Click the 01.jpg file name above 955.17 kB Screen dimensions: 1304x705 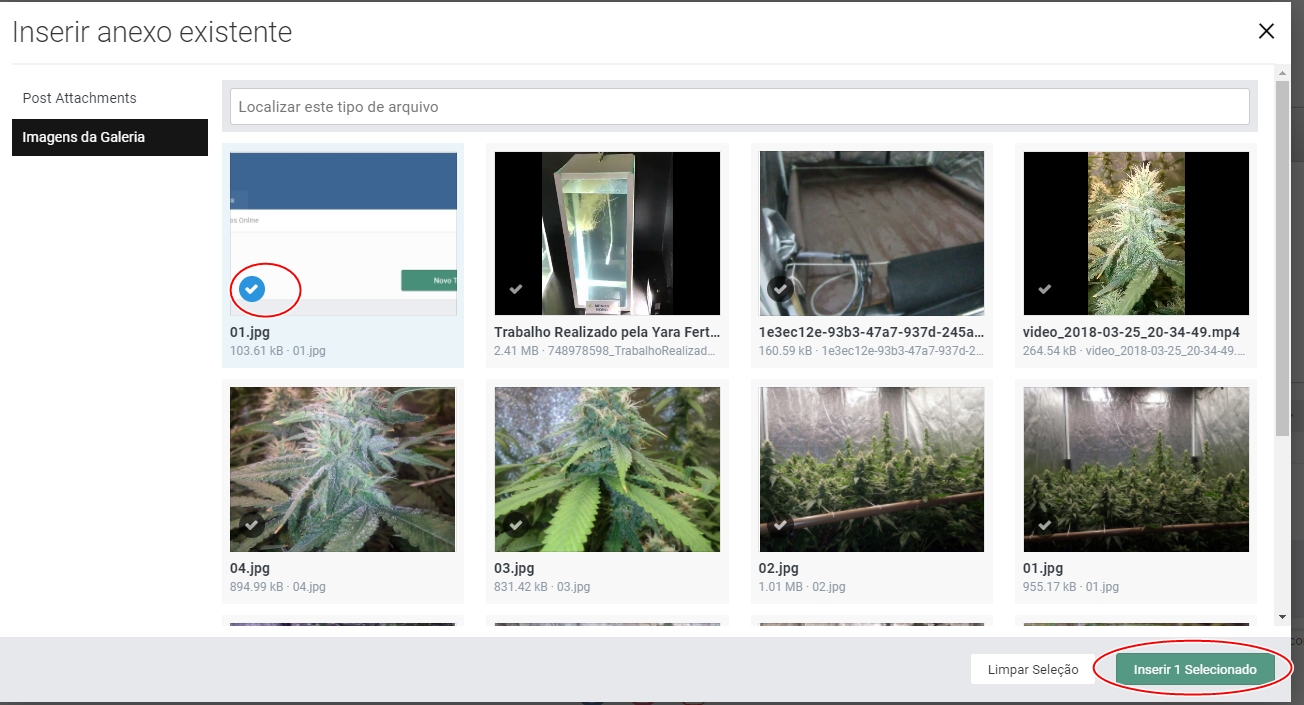pyautogui.click(x=1043, y=568)
